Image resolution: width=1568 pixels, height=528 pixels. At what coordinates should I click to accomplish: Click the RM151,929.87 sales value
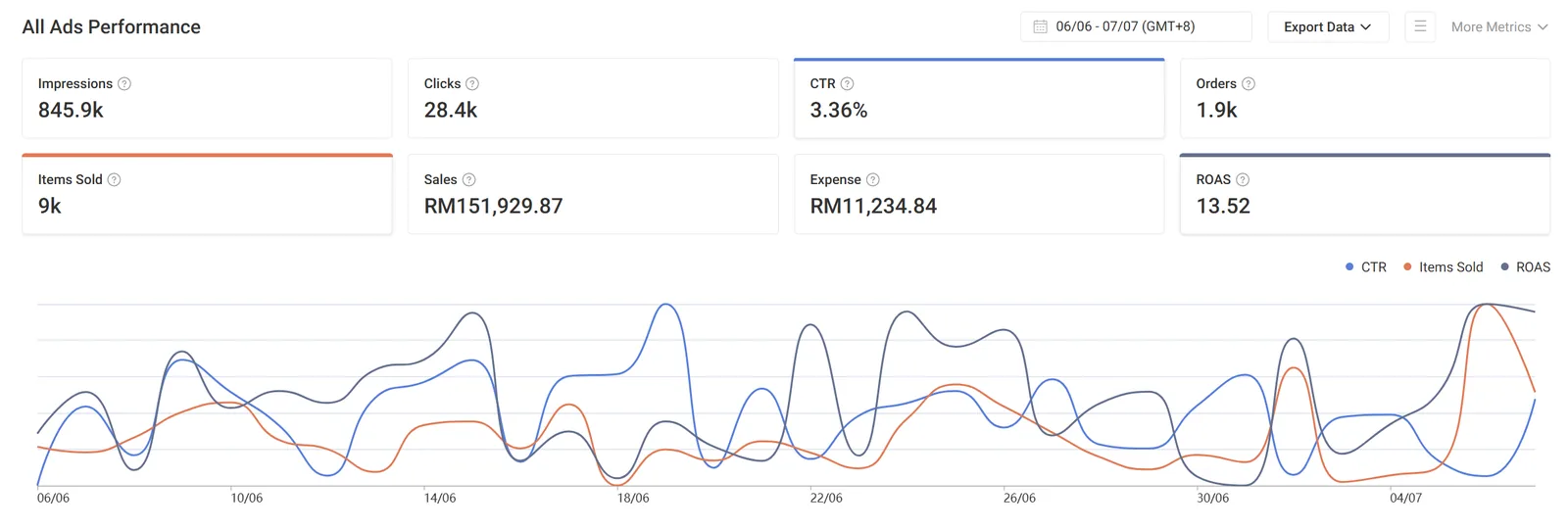pos(494,207)
